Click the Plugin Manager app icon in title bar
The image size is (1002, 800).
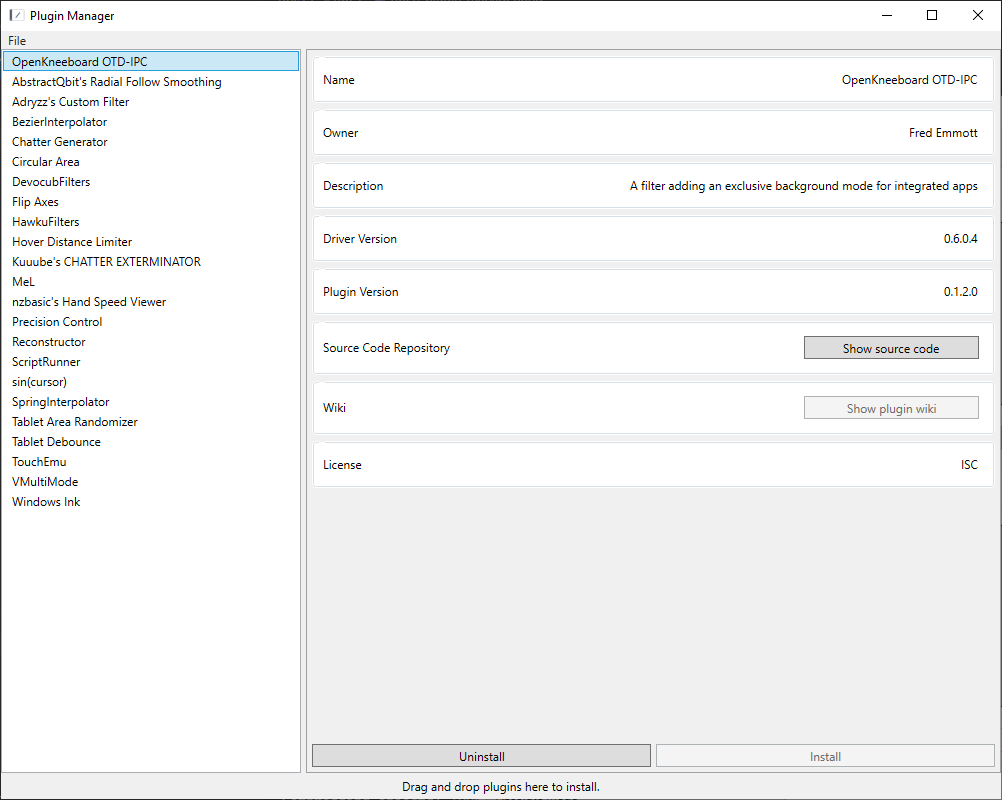16,15
